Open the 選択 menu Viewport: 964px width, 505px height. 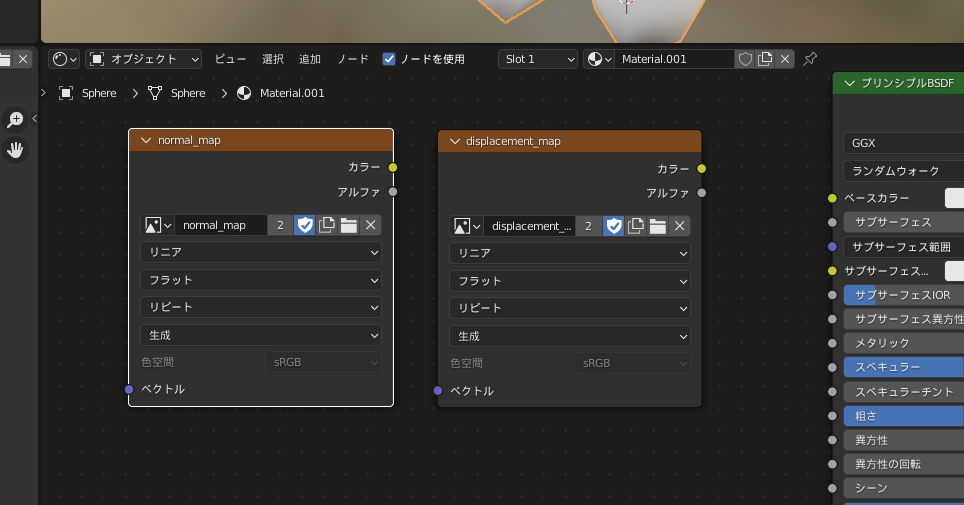[x=272, y=59]
